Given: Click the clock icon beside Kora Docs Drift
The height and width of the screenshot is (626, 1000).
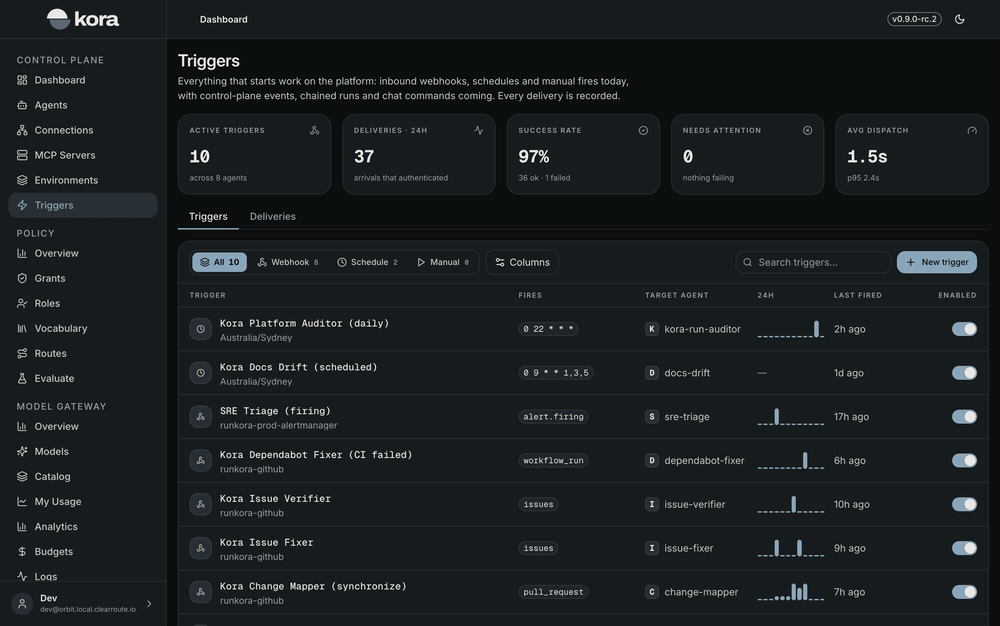Looking at the screenshot, I should 200,373.
